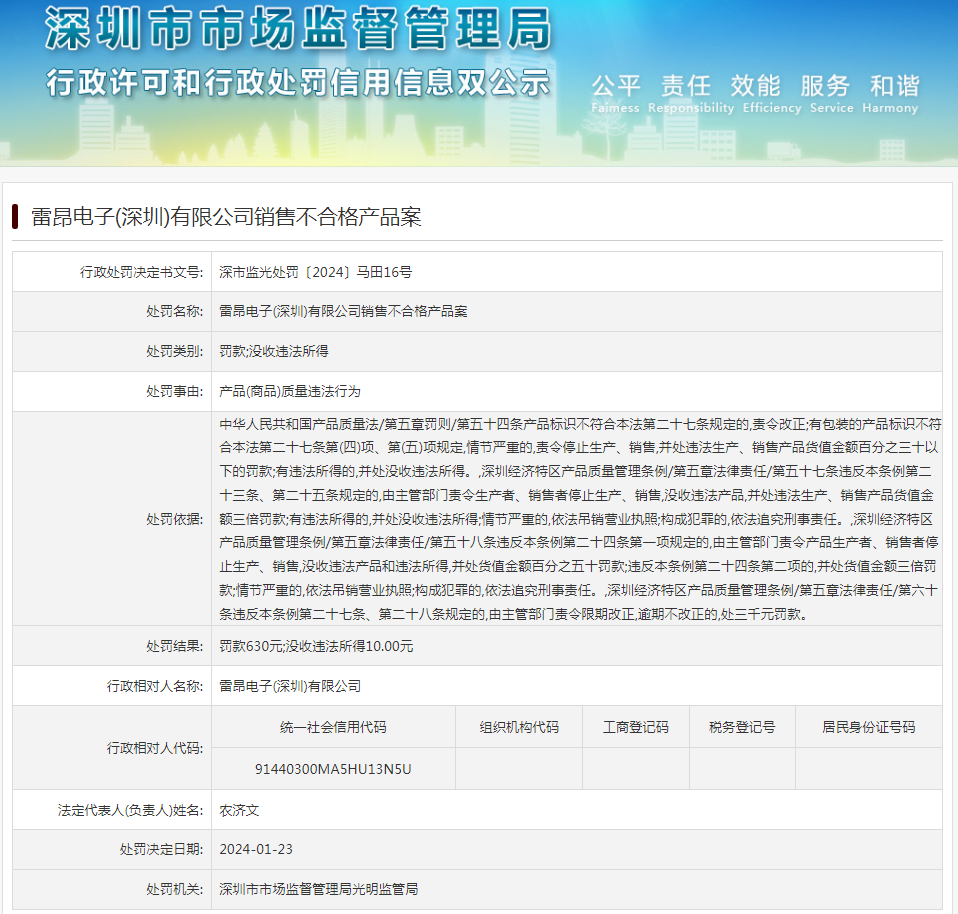Image resolution: width=958 pixels, height=914 pixels.
Task: Click the 统一社会信用代码 column header
Action: point(333,727)
